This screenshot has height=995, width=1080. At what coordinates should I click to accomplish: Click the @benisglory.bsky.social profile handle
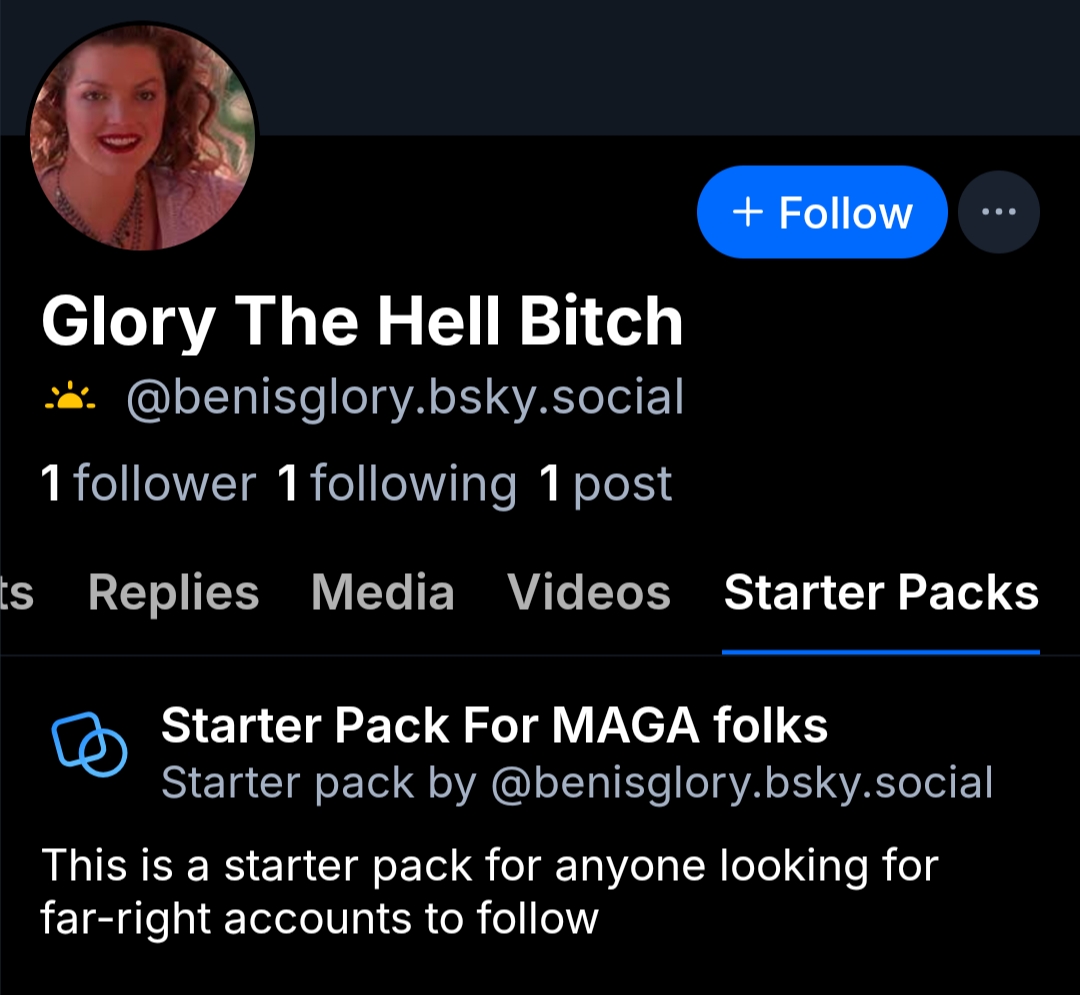405,398
